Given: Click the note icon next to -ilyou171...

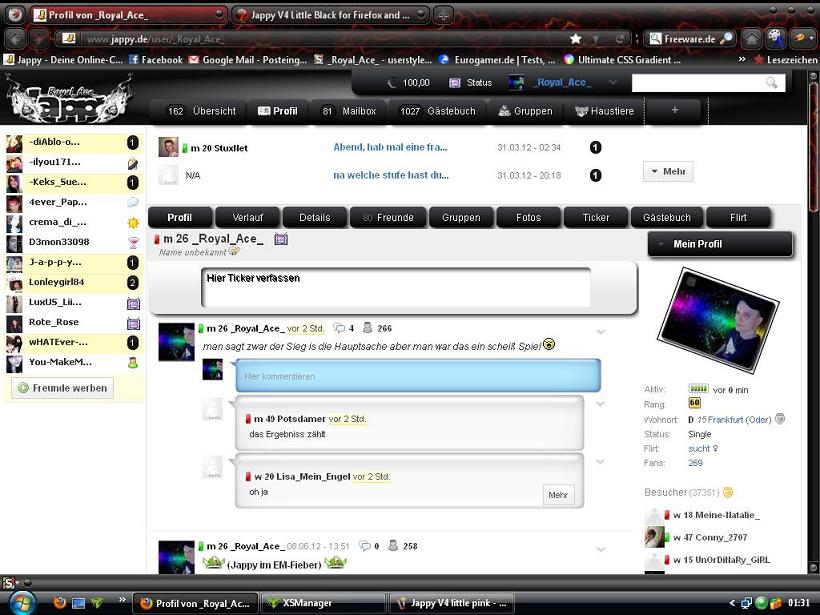Looking at the screenshot, I should tap(133, 164).
